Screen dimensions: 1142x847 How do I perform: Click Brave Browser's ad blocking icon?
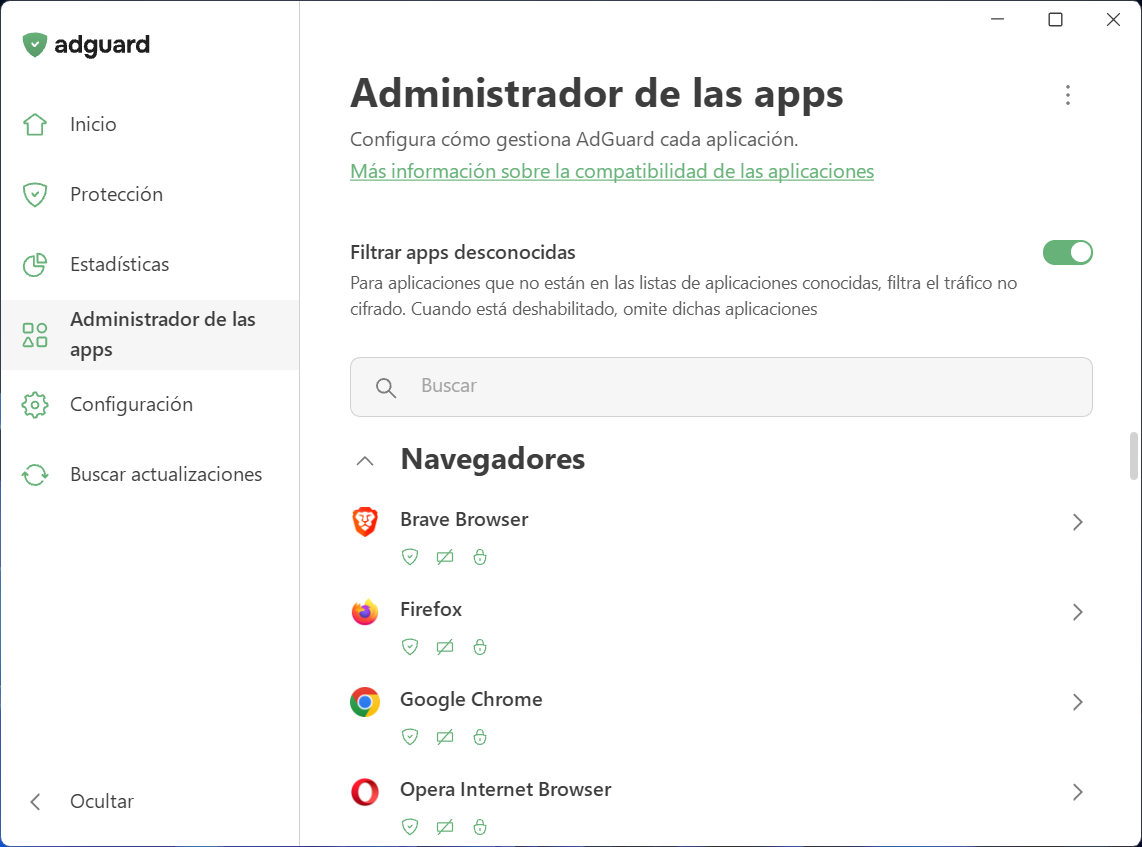445,557
